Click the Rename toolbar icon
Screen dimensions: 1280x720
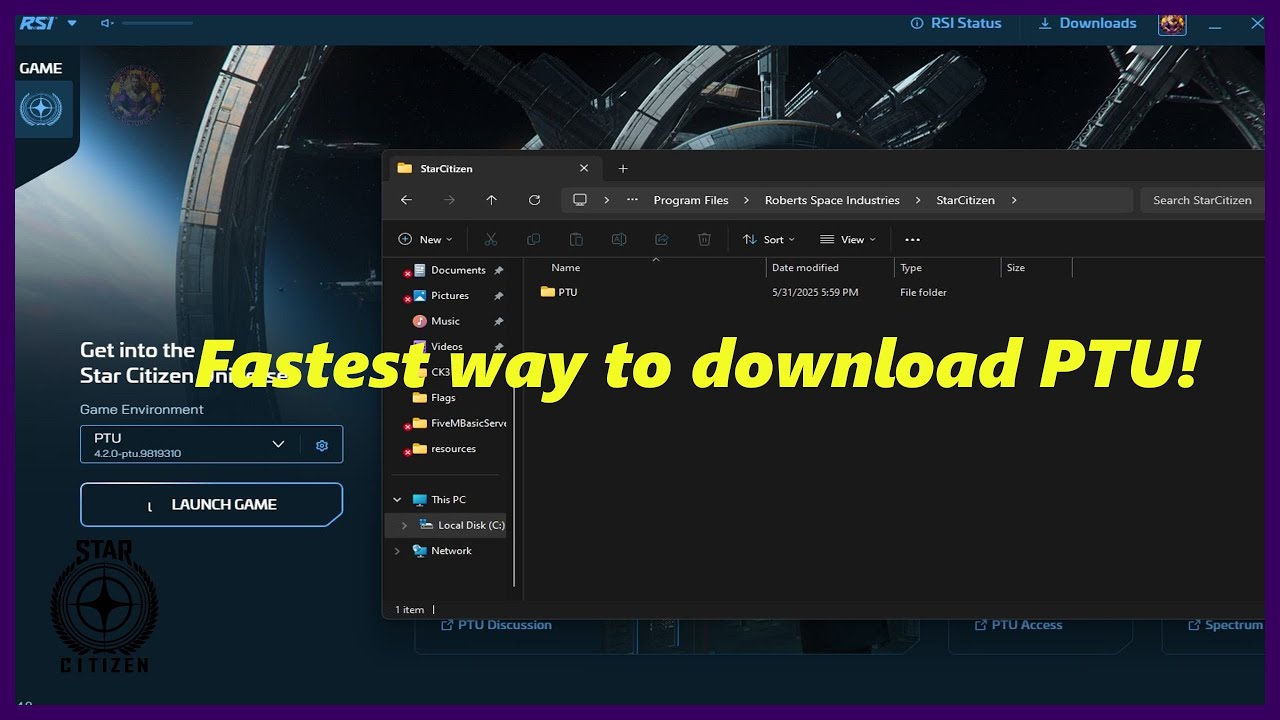coord(619,239)
